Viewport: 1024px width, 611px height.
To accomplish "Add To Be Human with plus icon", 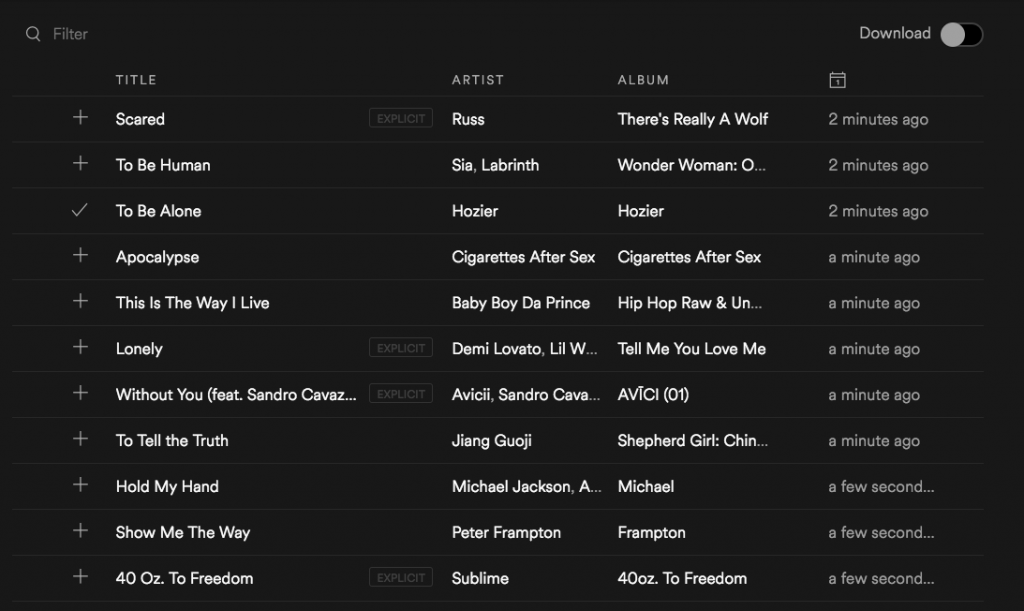I will [x=80, y=163].
